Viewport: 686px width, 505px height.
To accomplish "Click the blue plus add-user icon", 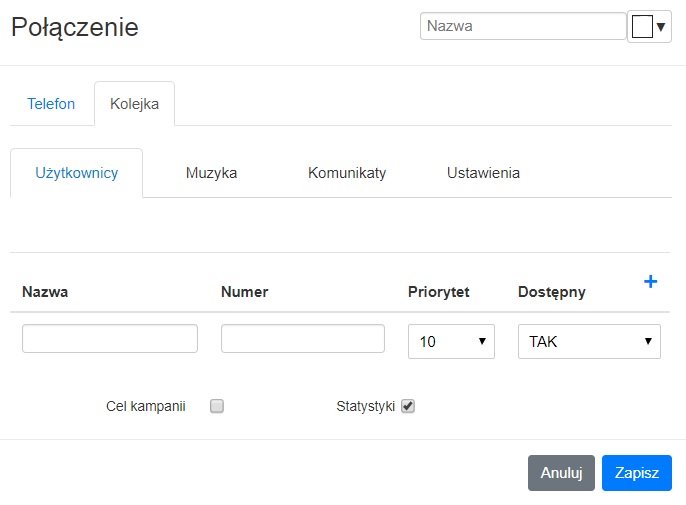I will tap(650, 281).
